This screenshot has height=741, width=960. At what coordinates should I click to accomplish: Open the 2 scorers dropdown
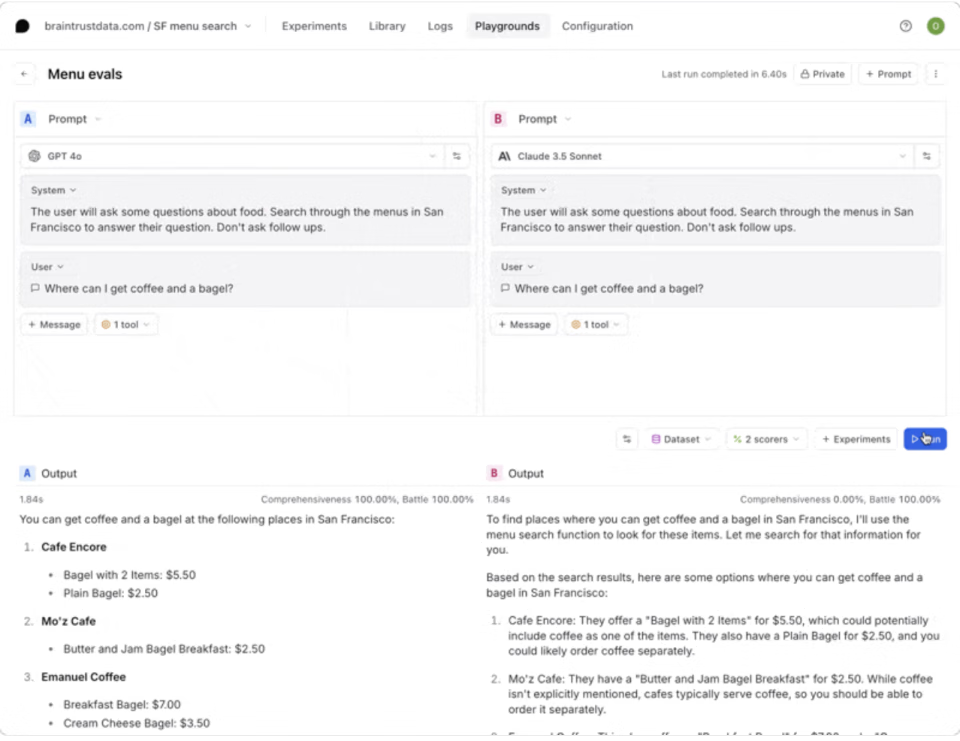[x=766, y=439]
